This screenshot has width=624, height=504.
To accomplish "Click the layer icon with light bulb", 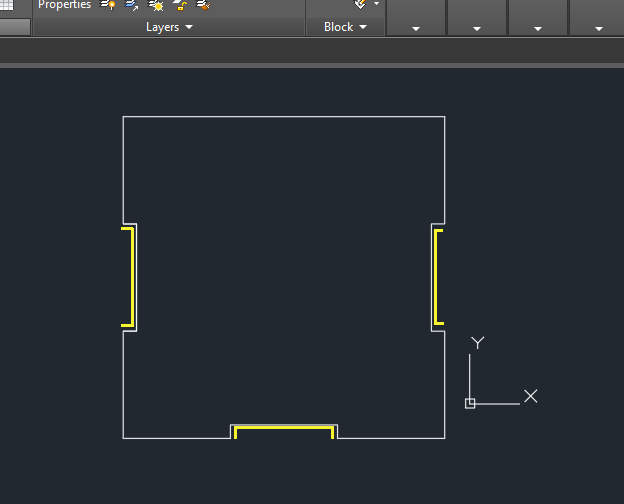I will click(x=108, y=5).
